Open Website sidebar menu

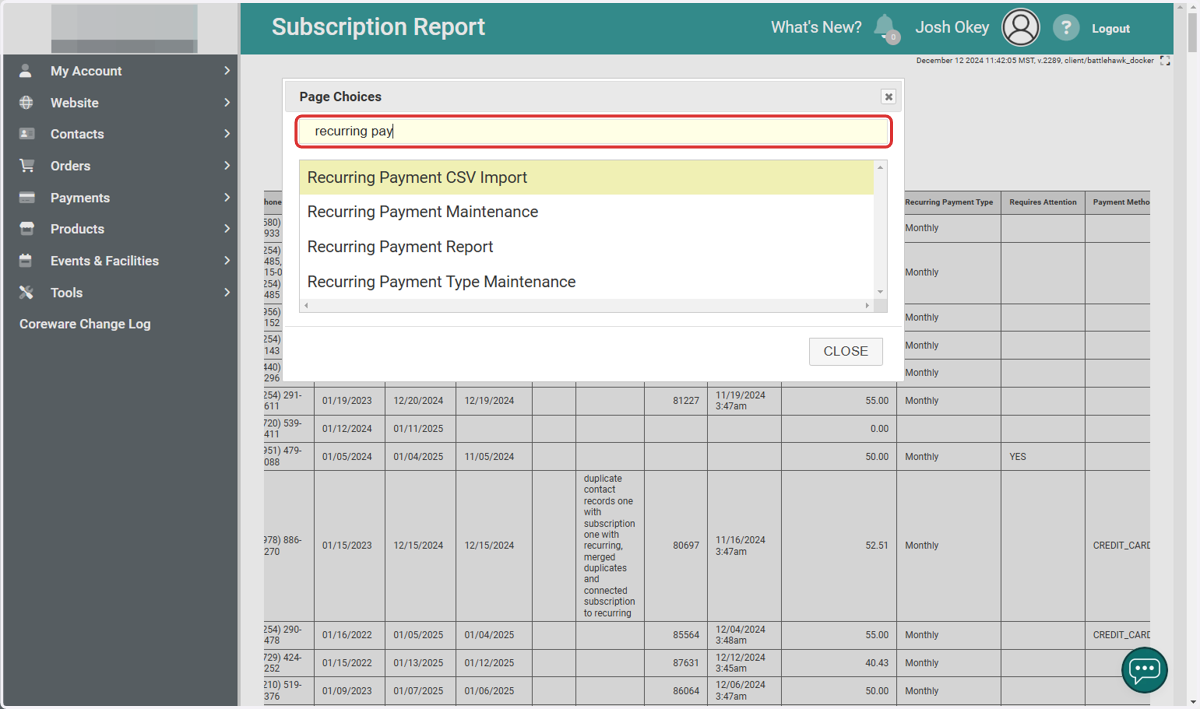point(120,103)
